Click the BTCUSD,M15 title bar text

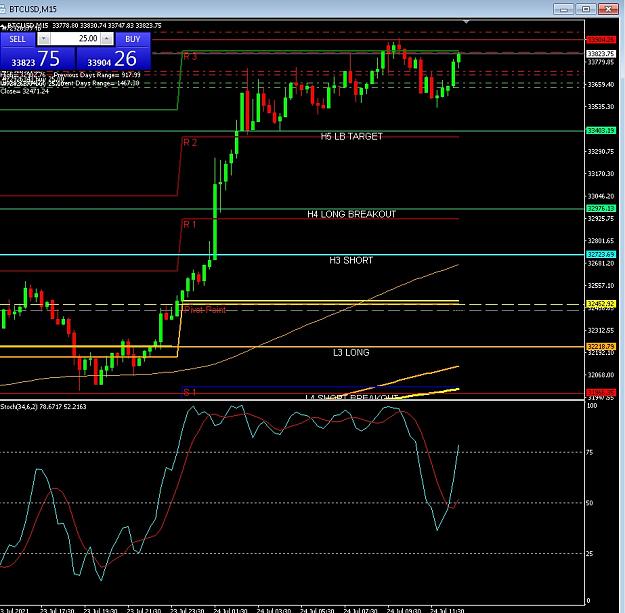33,9
